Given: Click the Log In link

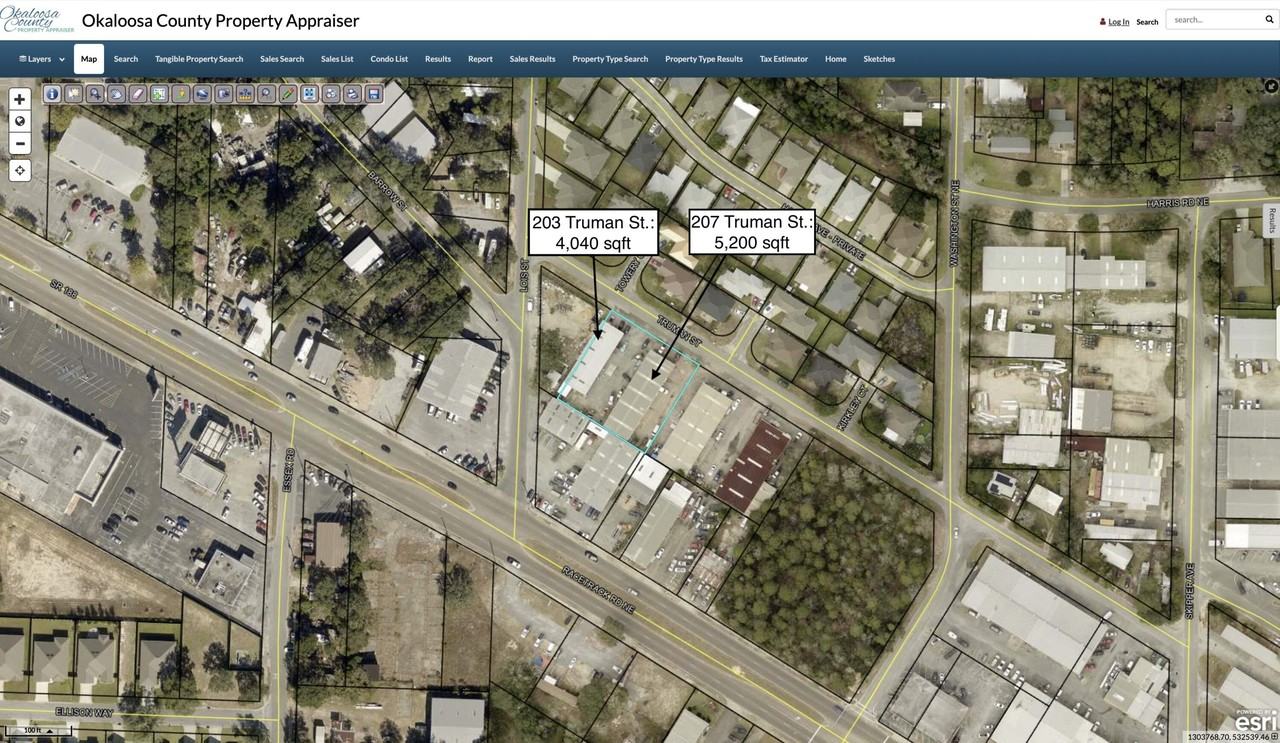Looking at the screenshot, I should point(1118,22).
